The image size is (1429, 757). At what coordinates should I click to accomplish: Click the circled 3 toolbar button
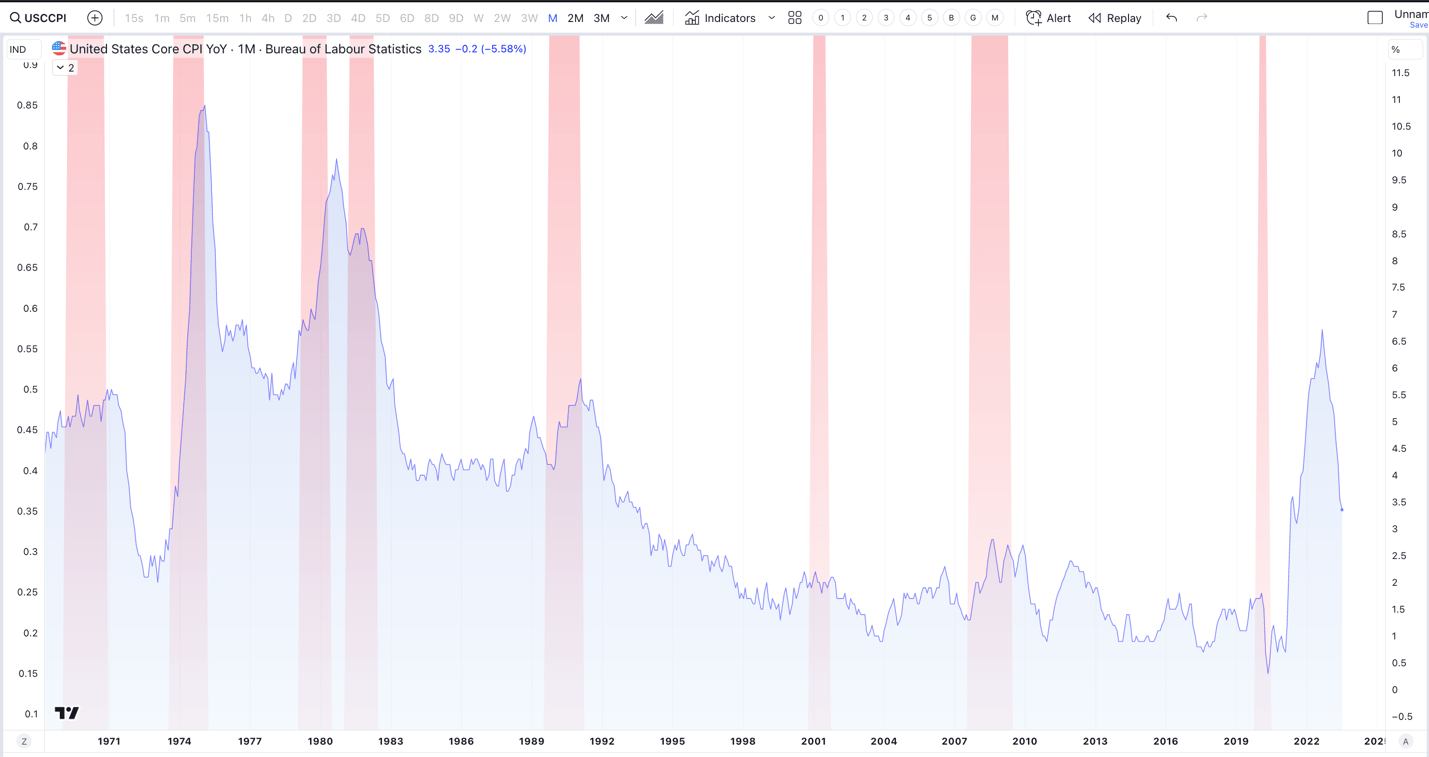(x=886, y=18)
